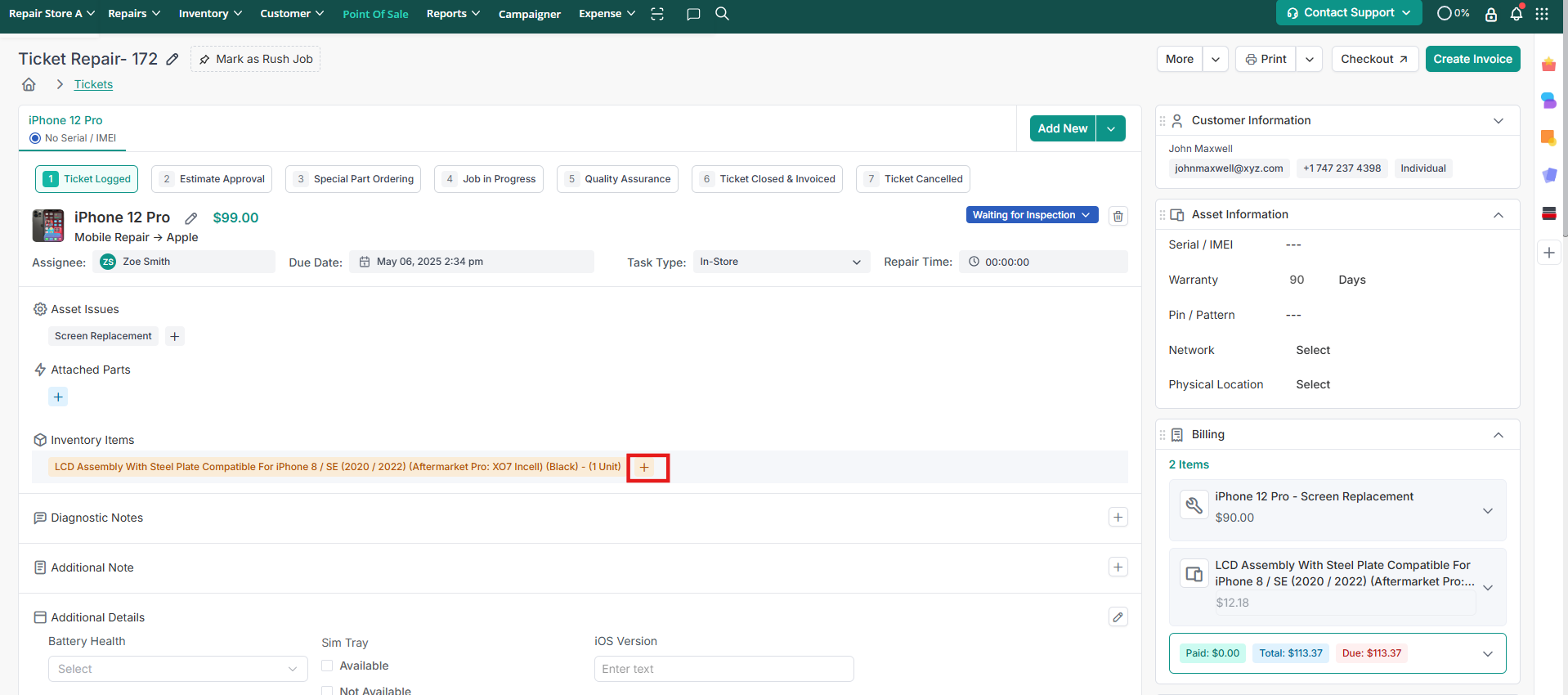Click the orange basket icon in right sidebar
The image size is (1568, 695).
point(1549,65)
